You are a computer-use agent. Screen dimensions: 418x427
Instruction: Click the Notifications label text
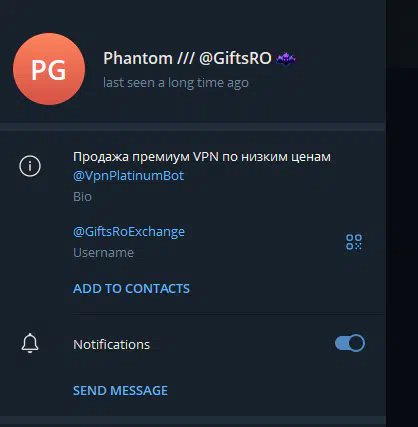[112, 344]
